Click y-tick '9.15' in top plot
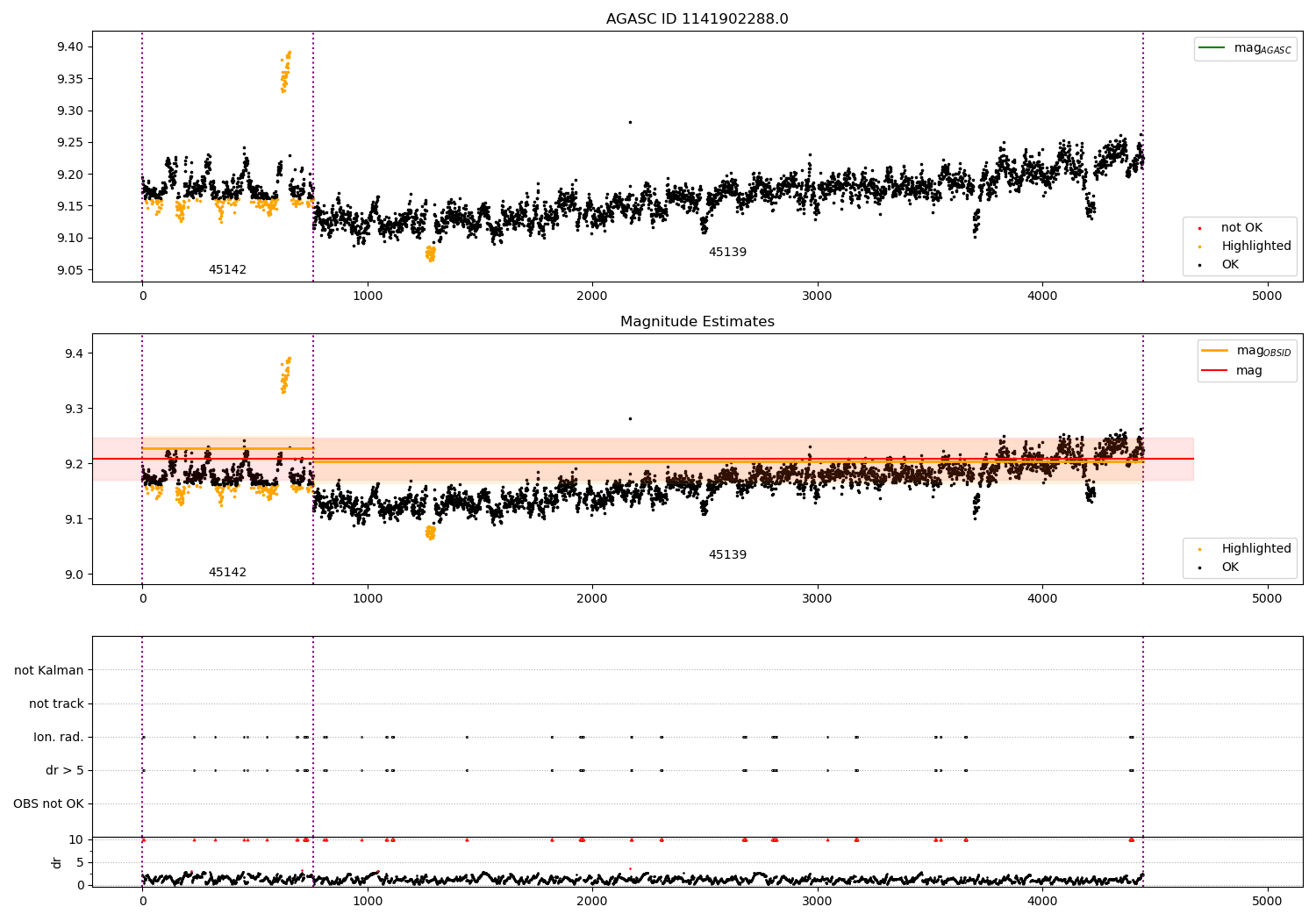1316x921 pixels. click(x=69, y=207)
